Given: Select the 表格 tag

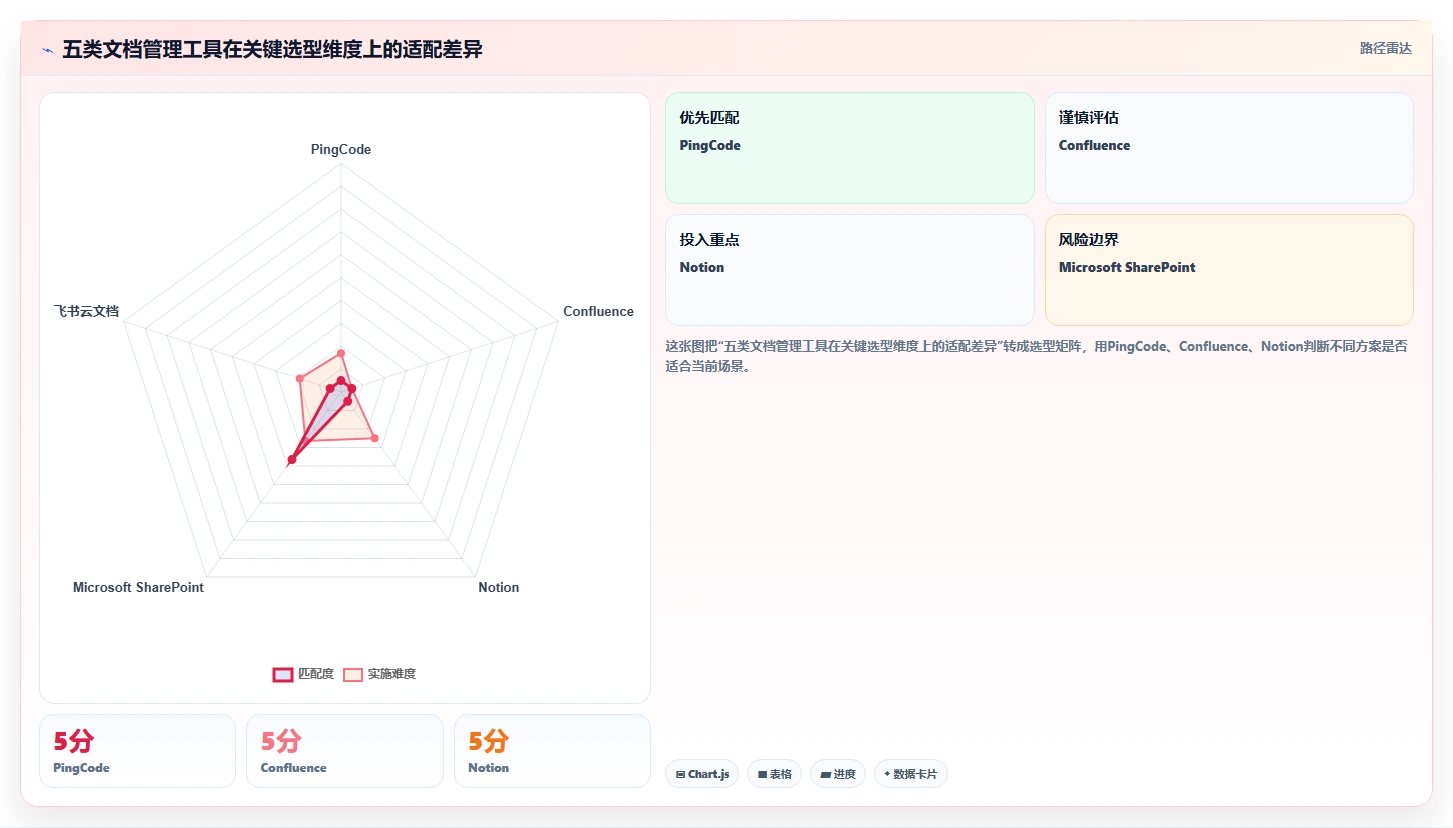Looking at the screenshot, I should point(774,774).
